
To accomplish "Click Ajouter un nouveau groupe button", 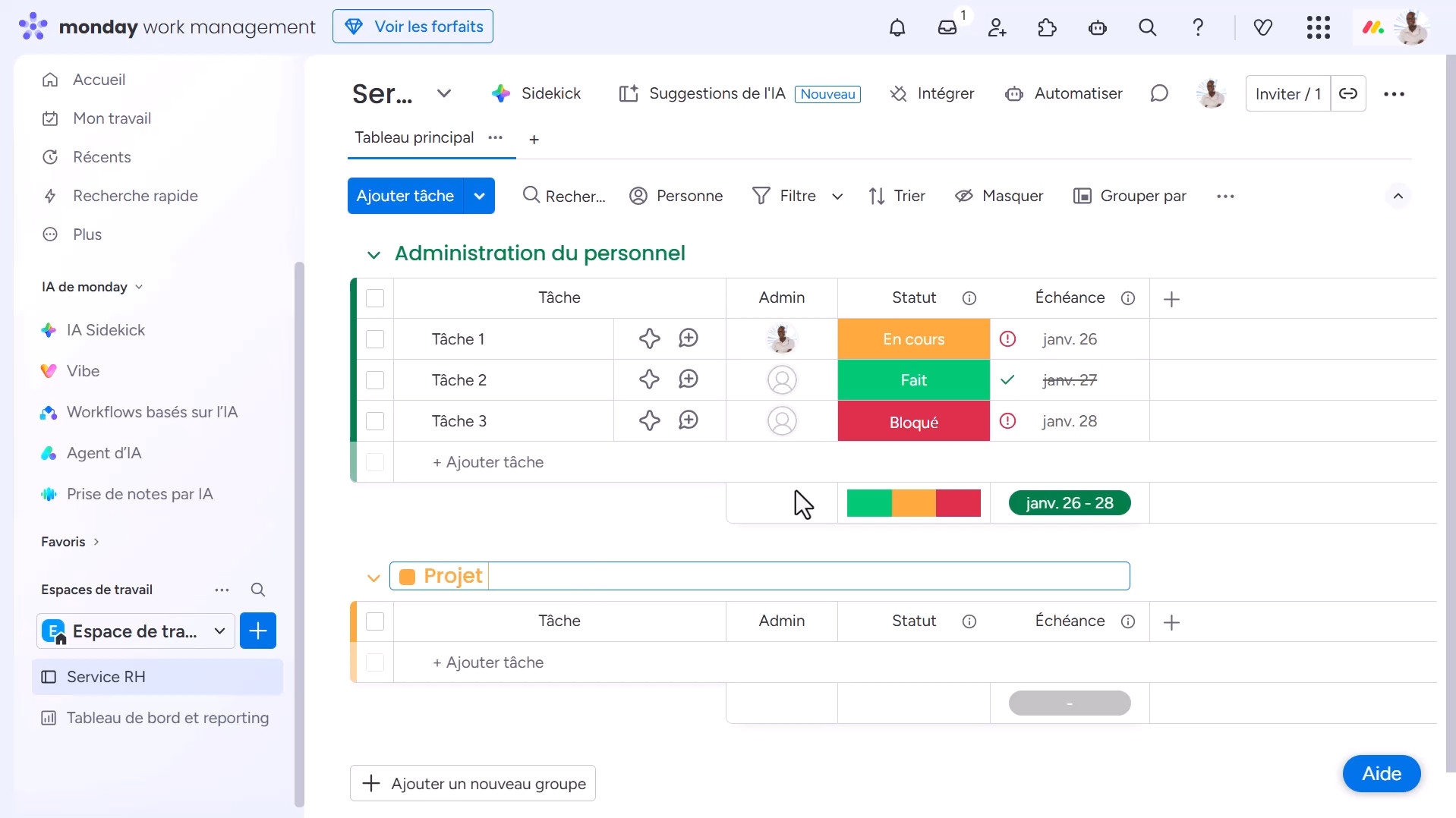I will 473,783.
